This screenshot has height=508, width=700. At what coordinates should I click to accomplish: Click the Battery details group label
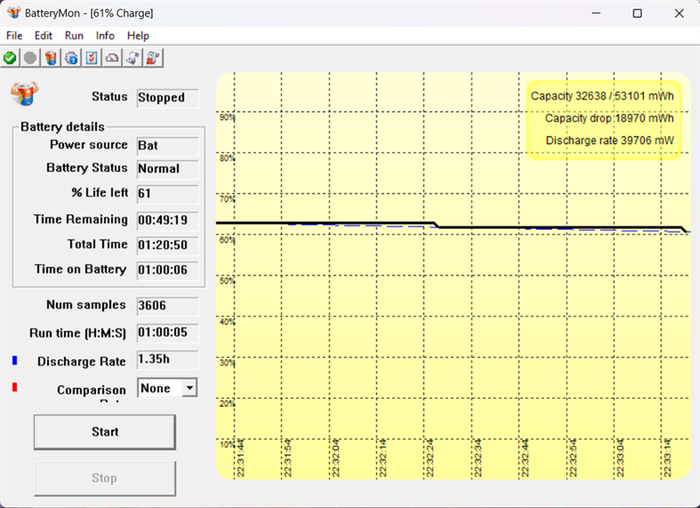62,127
